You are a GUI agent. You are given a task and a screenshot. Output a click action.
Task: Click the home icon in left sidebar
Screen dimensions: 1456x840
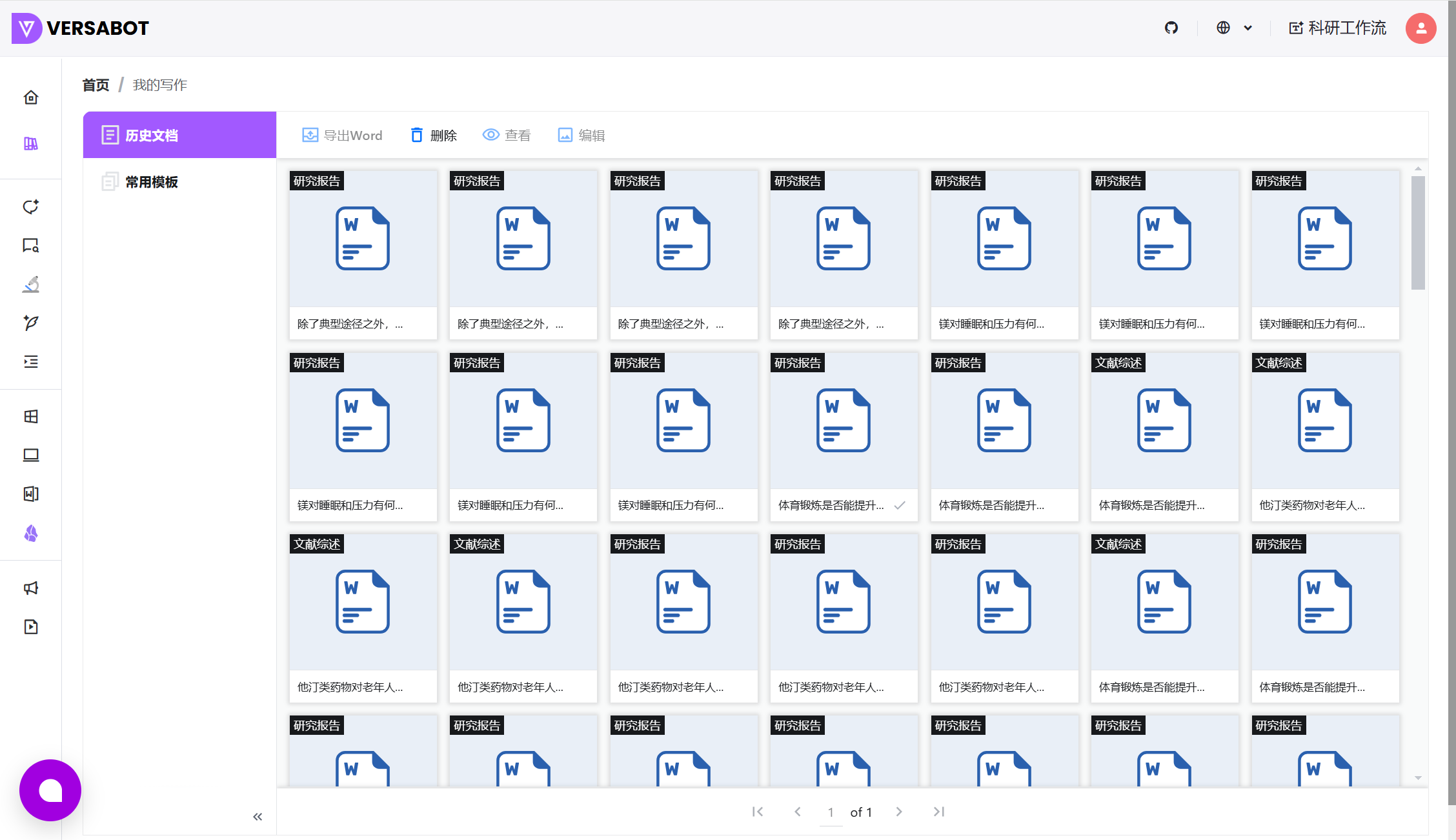tap(31, 97)
